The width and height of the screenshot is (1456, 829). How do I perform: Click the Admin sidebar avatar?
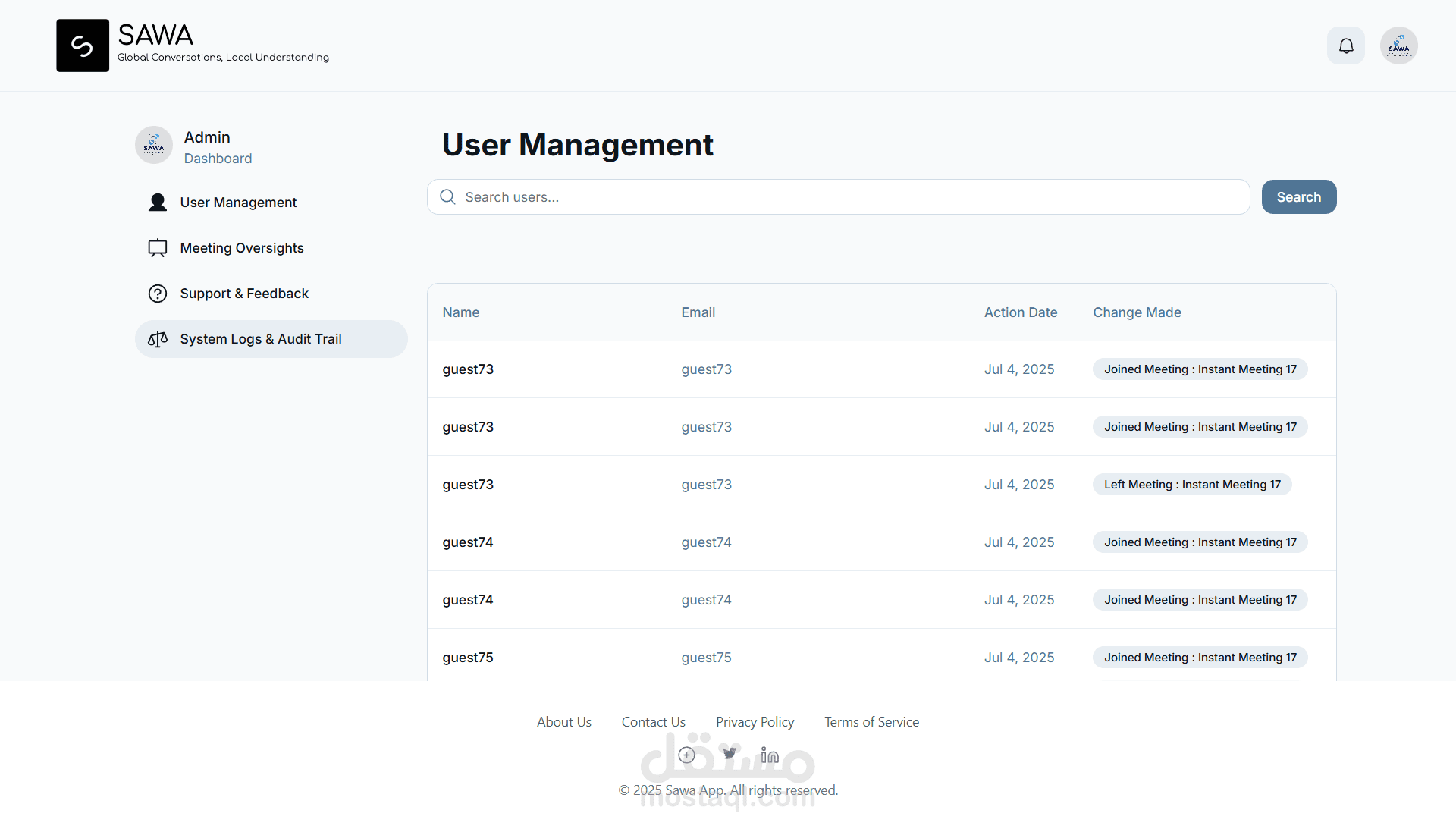[154, 145]
